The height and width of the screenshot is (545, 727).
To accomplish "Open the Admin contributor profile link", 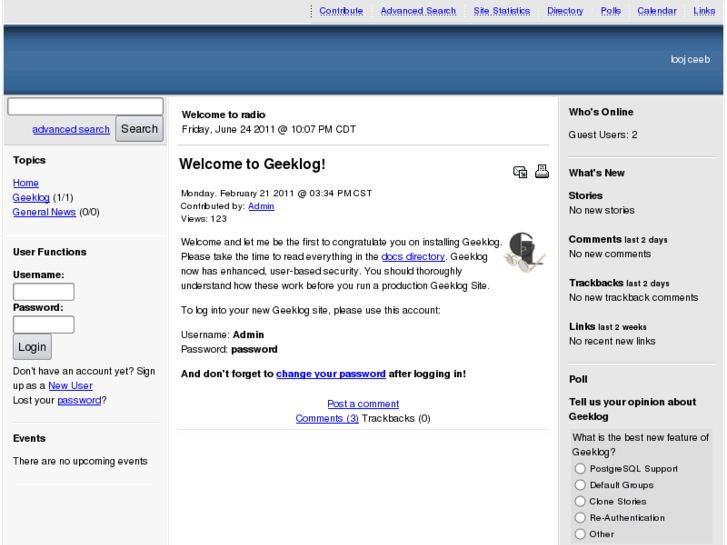I will (261, 206).
